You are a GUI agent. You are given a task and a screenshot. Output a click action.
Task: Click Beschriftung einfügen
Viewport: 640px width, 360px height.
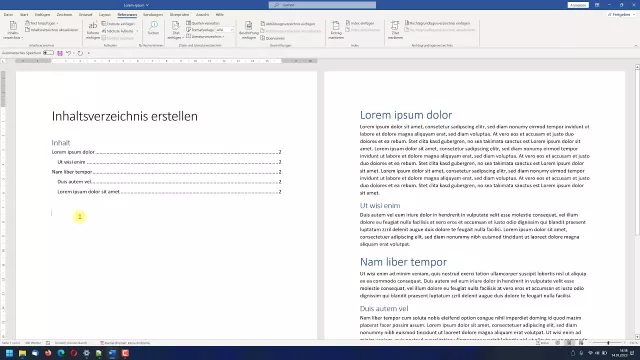(249, 31)
